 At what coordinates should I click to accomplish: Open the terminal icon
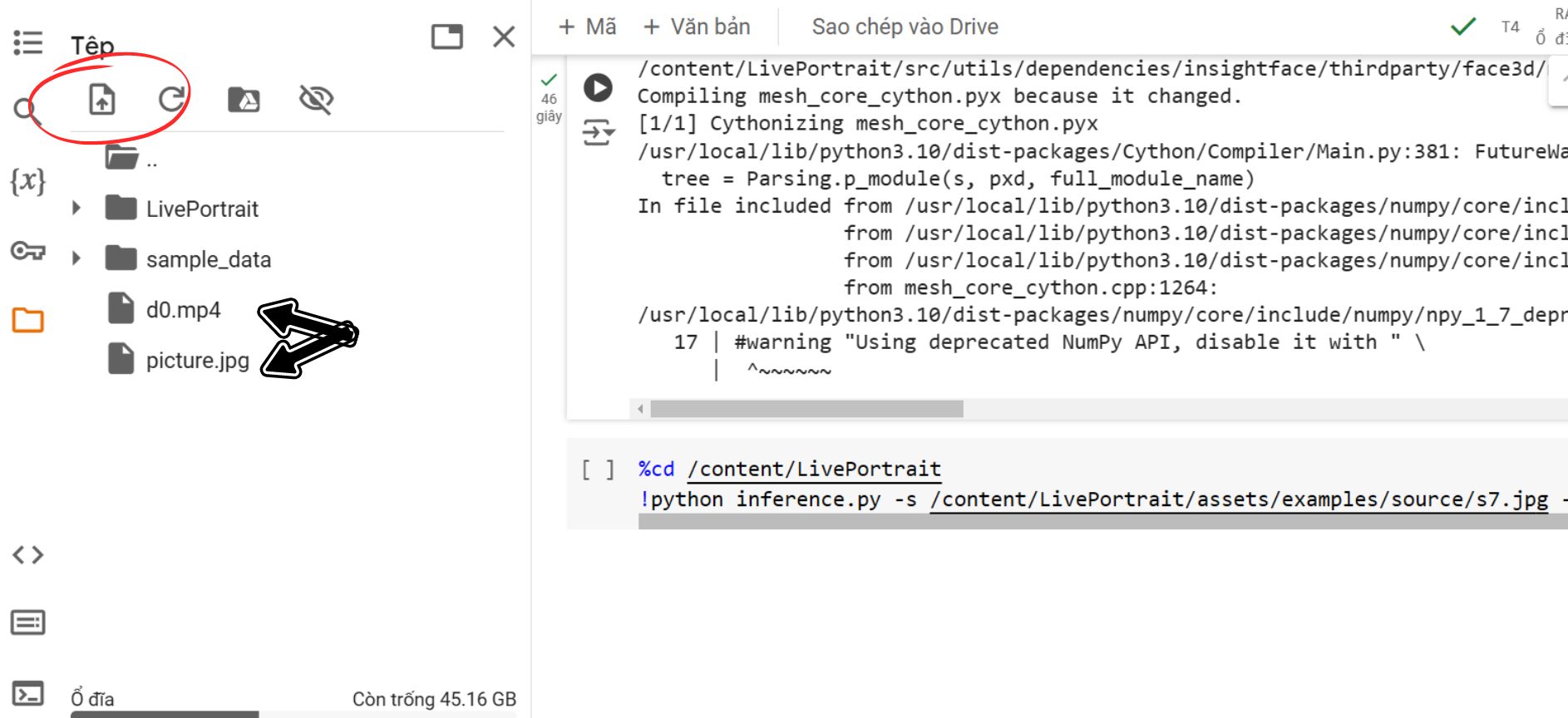click(27, 693)
